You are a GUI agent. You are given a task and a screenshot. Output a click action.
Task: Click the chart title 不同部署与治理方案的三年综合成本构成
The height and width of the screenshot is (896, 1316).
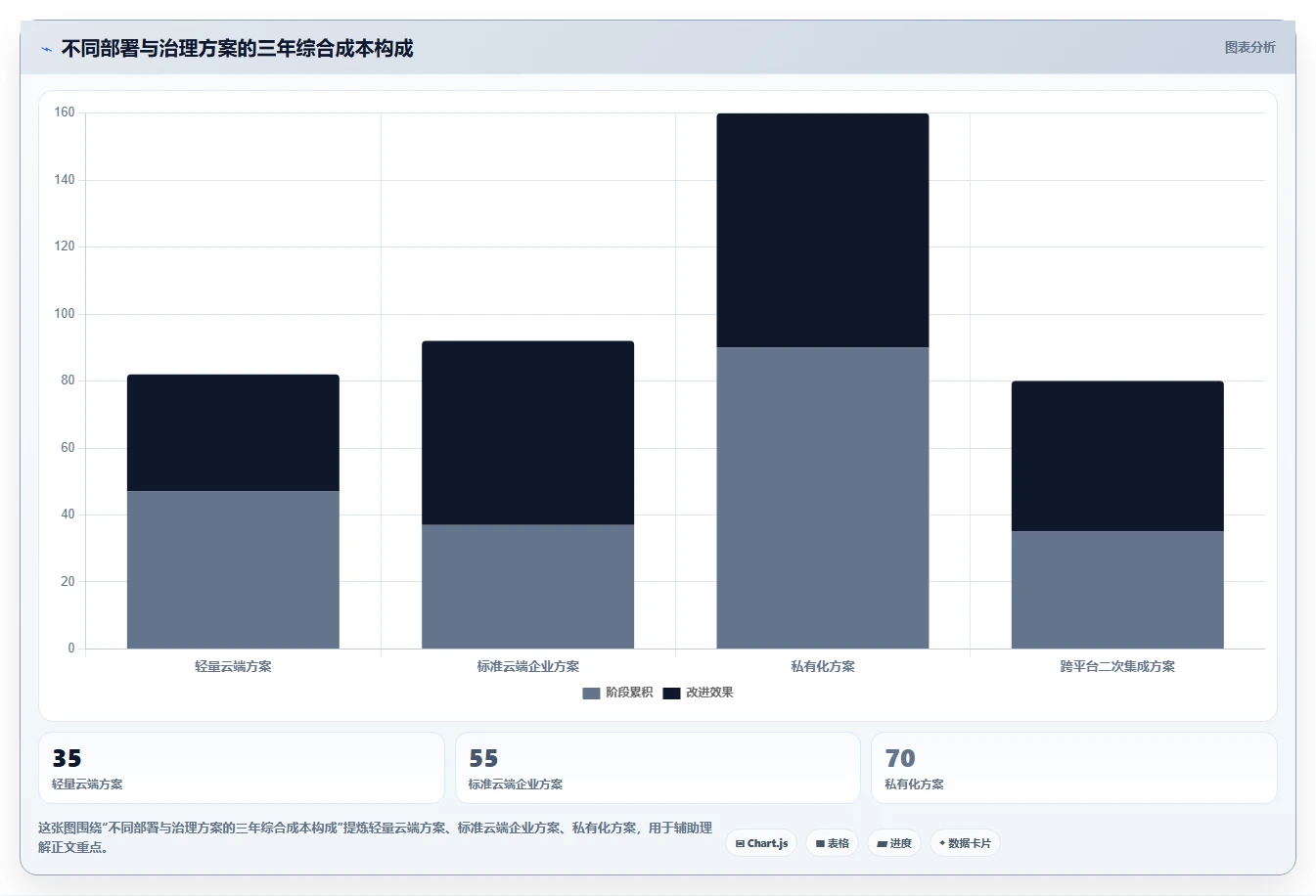tap(237, 48)
